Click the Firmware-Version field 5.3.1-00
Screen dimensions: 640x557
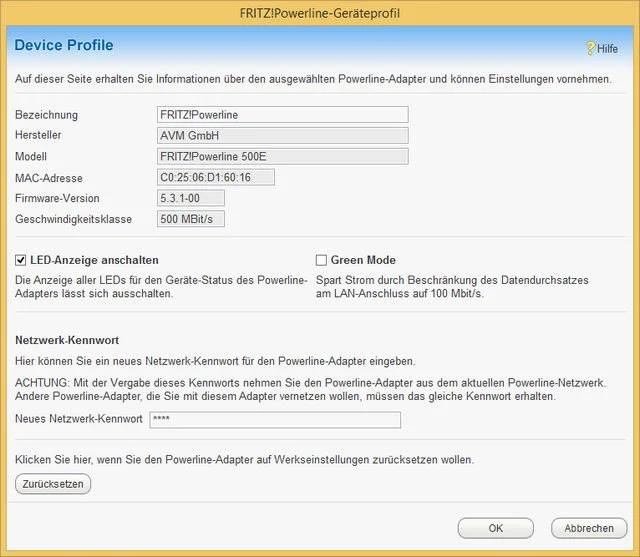point(191,198)
